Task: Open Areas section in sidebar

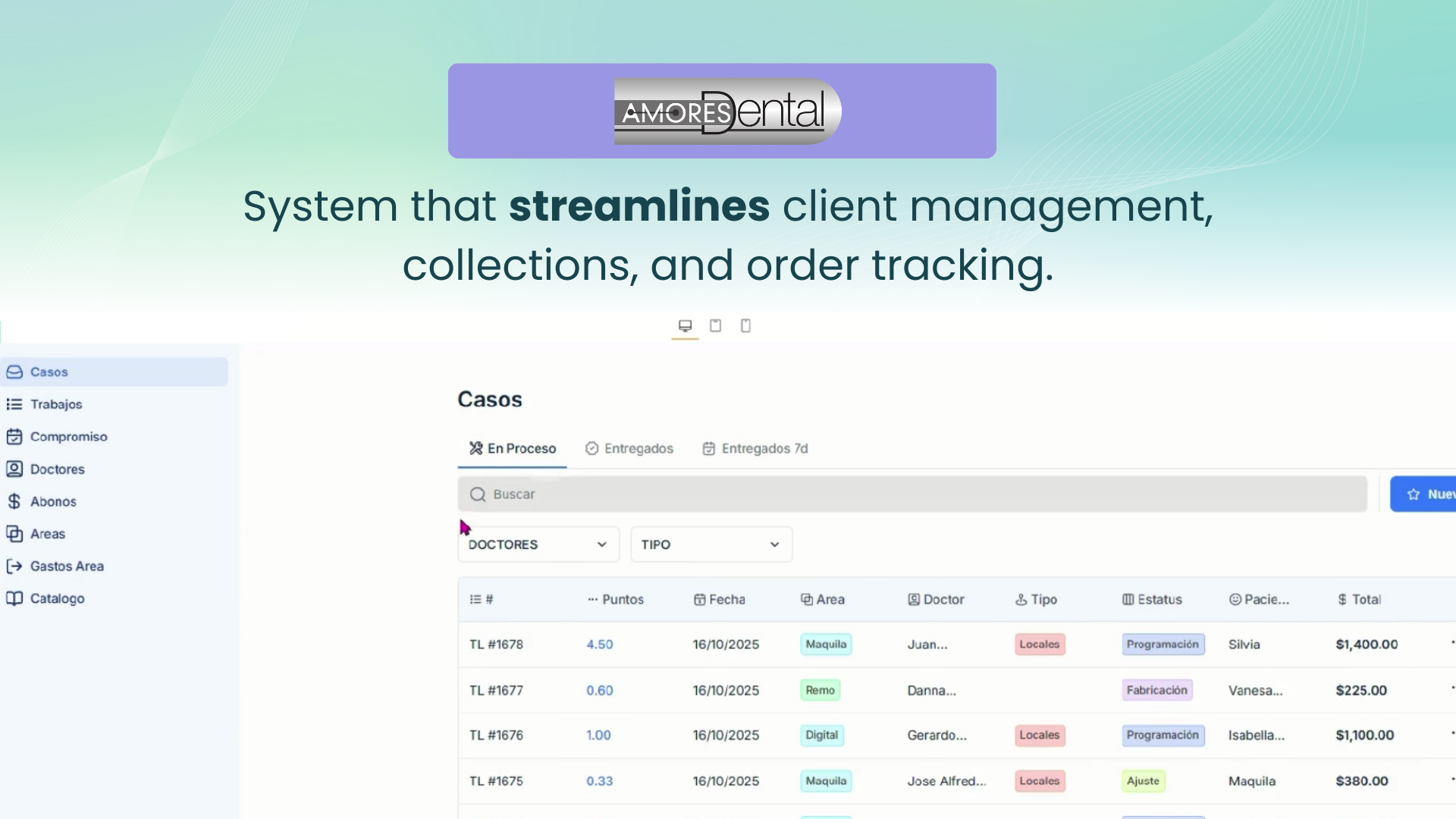Action: point(47,534)
